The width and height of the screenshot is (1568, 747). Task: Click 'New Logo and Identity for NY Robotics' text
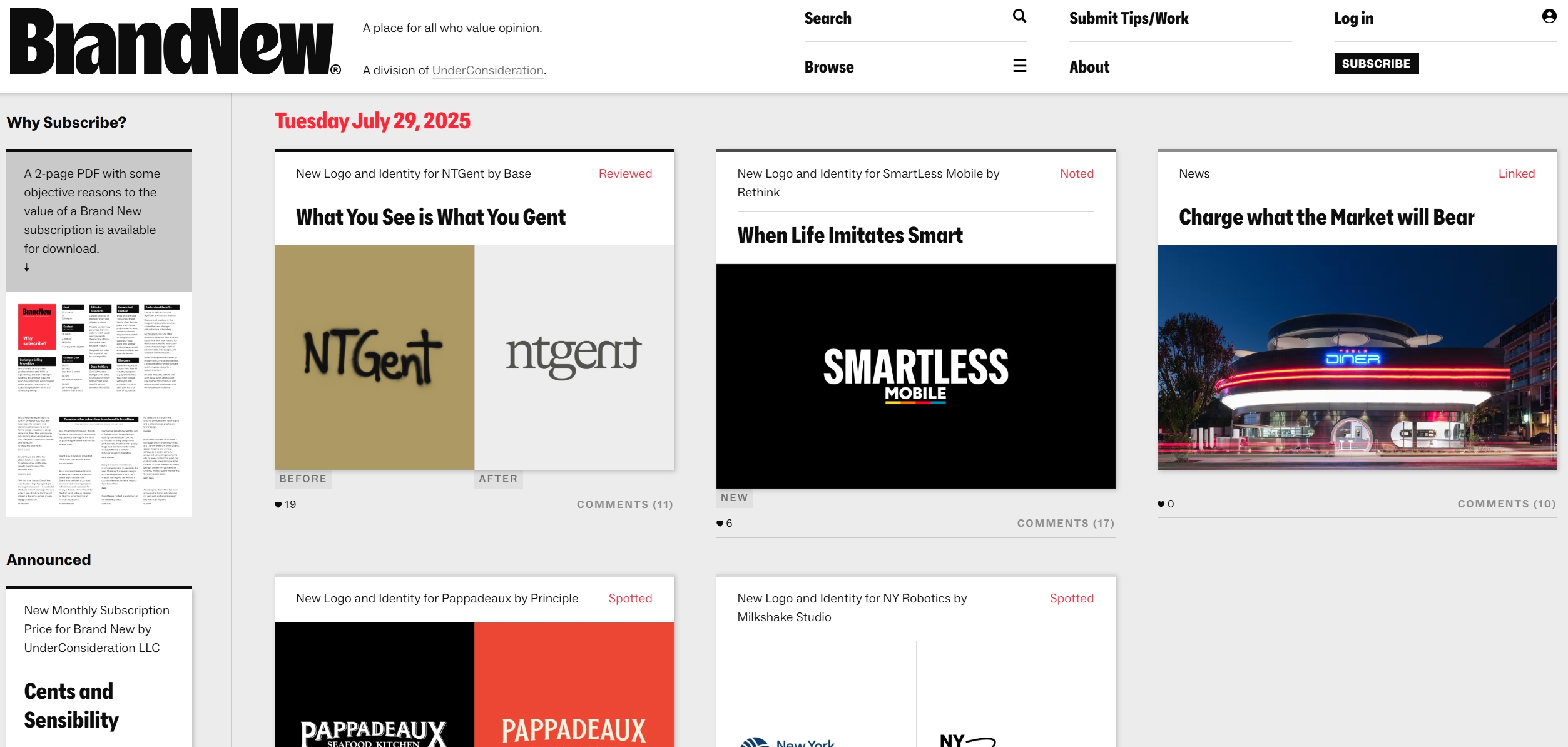(852, 608)
